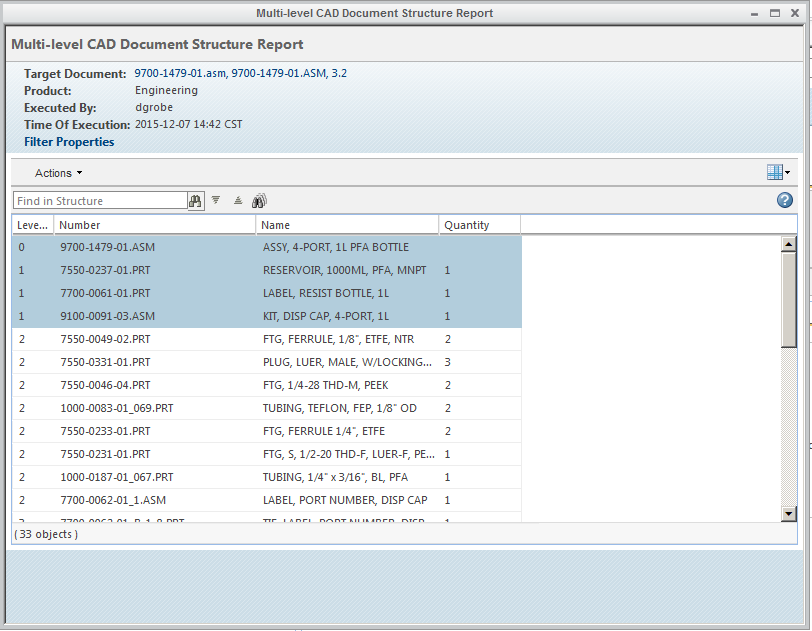Screen dimensions: 812x631
Task: Click the vertical scrollbar thumb of table
Action: [x=788, y=299]
